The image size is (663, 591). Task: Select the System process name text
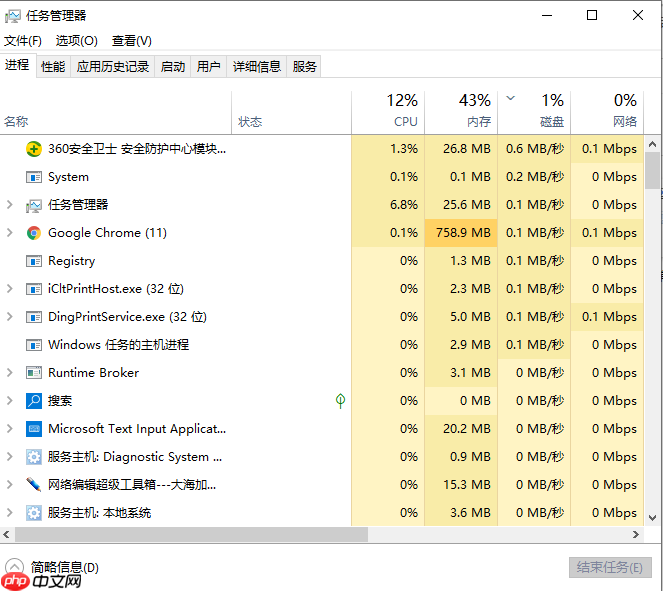tap(68, 177)
